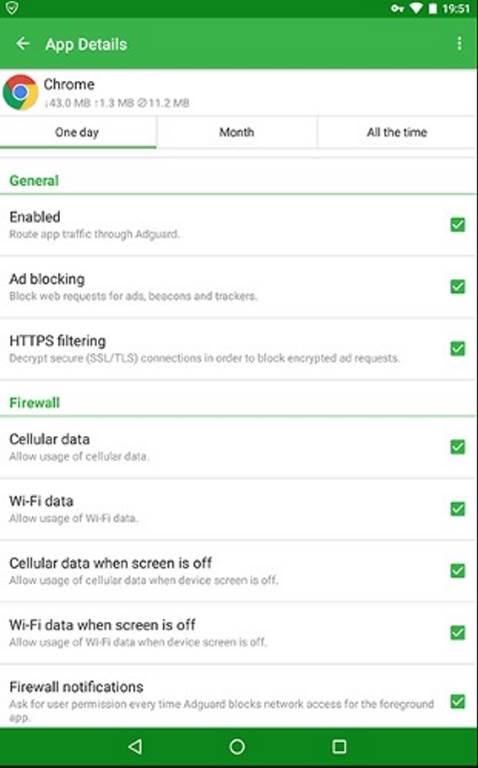Viewport: 478px width, 768px height.
Task: Toggle the Ad blocking checkbox
Action: point(457,287)
